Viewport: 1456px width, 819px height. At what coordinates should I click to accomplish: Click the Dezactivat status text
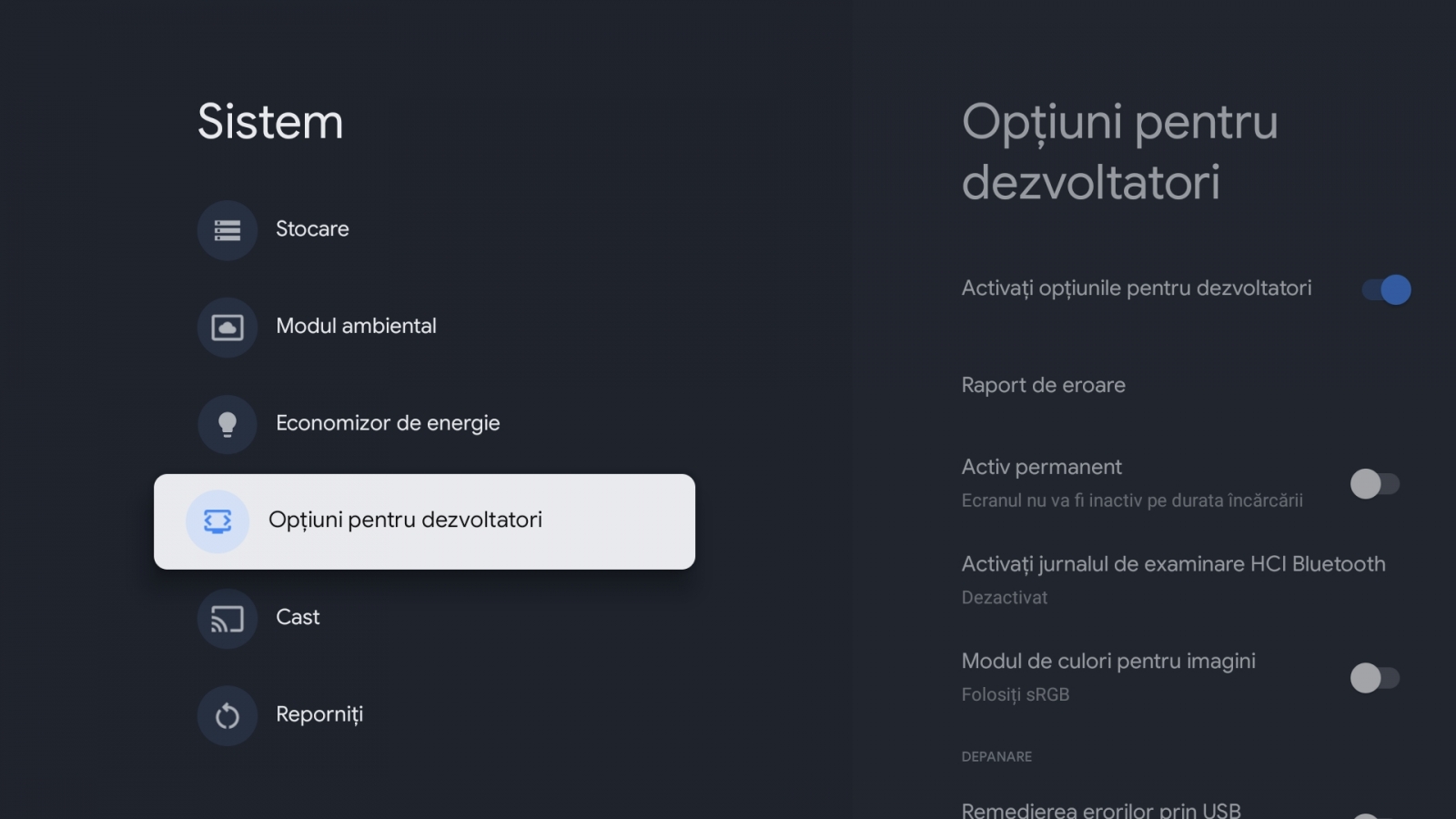click(x=1005, y=598)
